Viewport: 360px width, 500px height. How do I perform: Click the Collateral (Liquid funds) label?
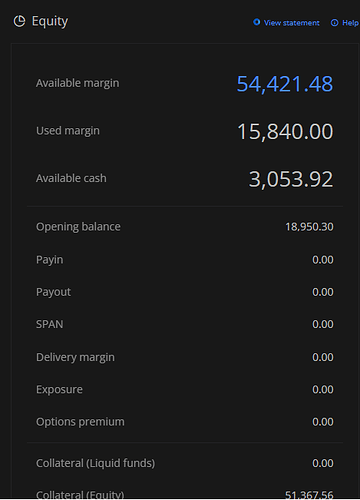pos(95,463)
